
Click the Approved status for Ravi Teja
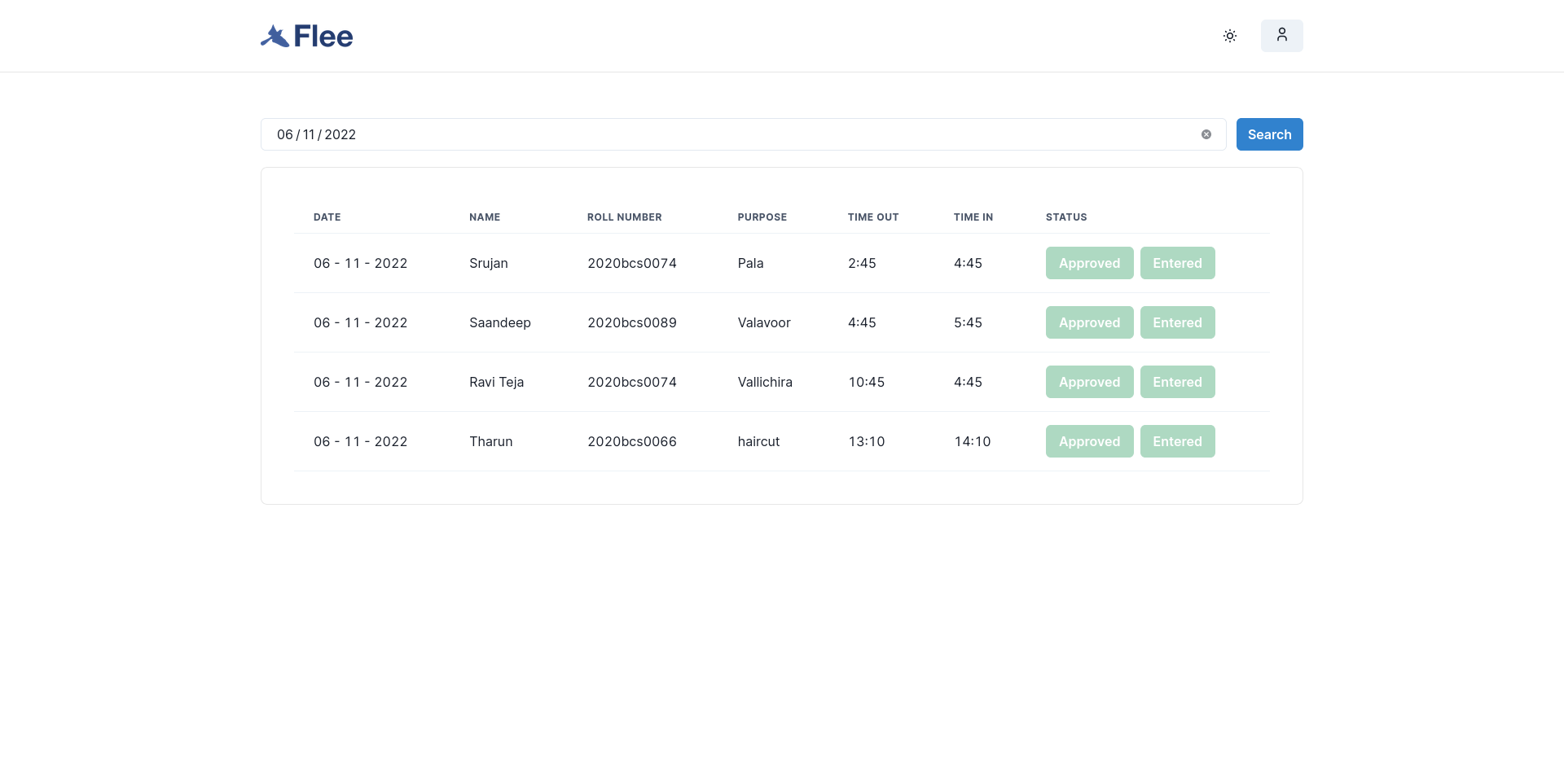tap(1090, 382)
